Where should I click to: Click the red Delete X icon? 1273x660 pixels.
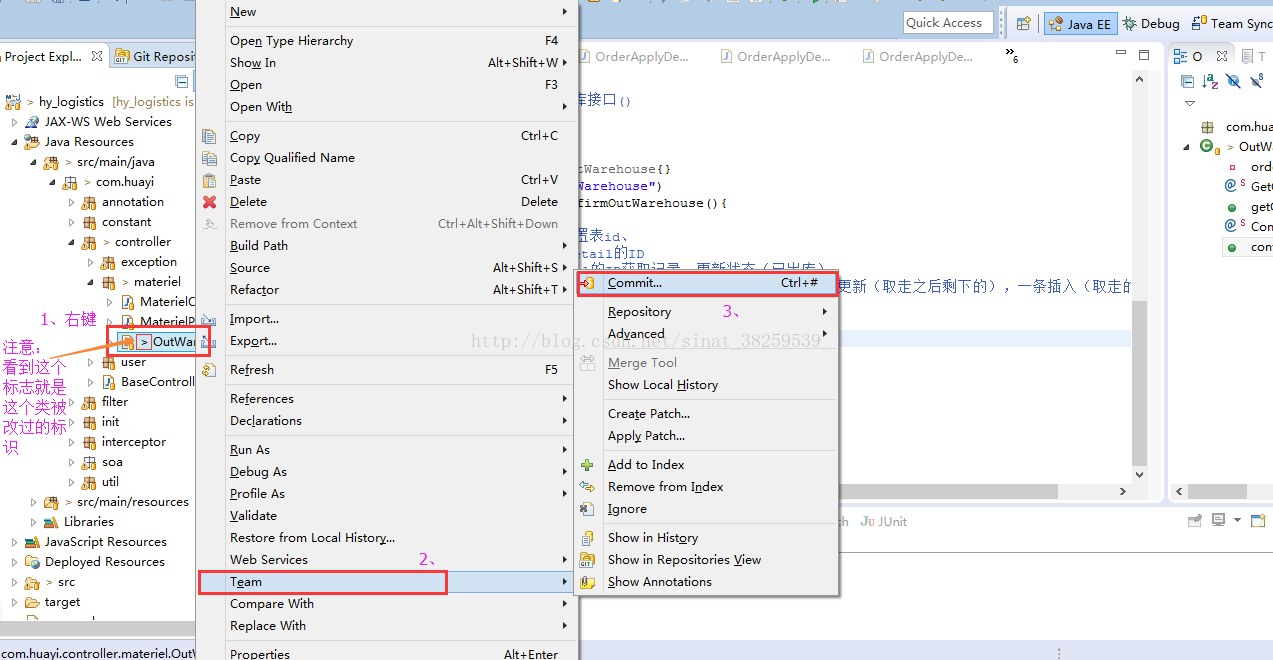tap(209, 202)
